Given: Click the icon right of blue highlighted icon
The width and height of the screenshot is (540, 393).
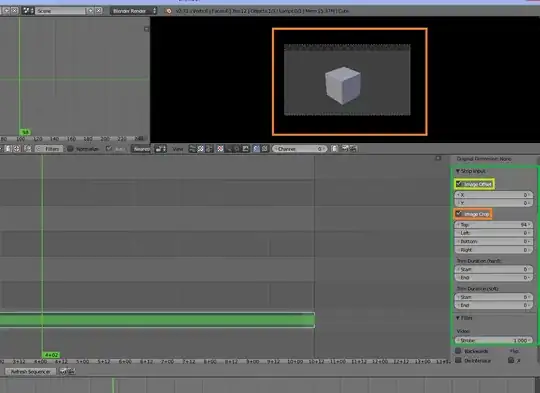Looking at the screenshot, I should pos(265,149).
